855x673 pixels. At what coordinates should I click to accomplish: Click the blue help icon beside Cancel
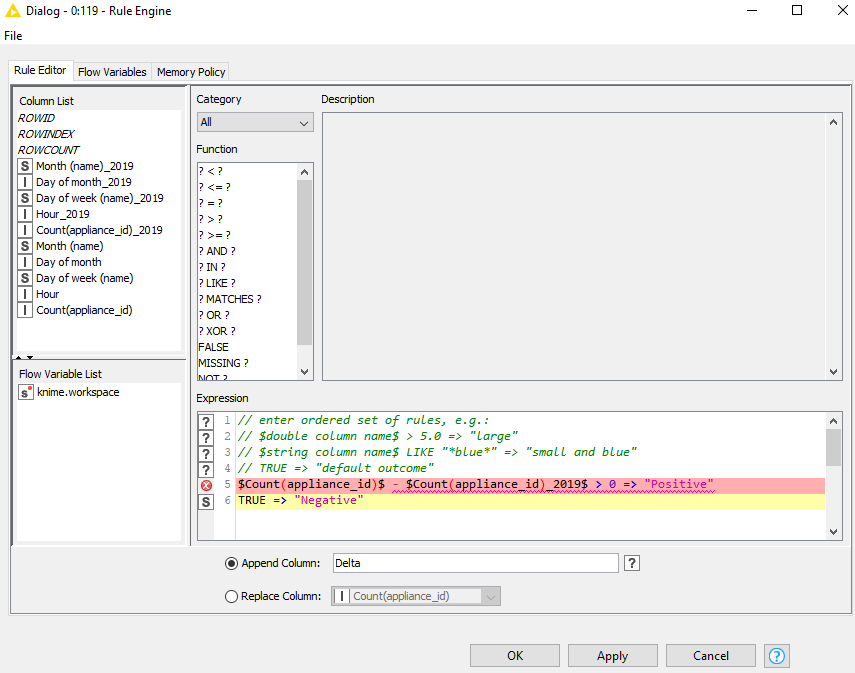776,656
